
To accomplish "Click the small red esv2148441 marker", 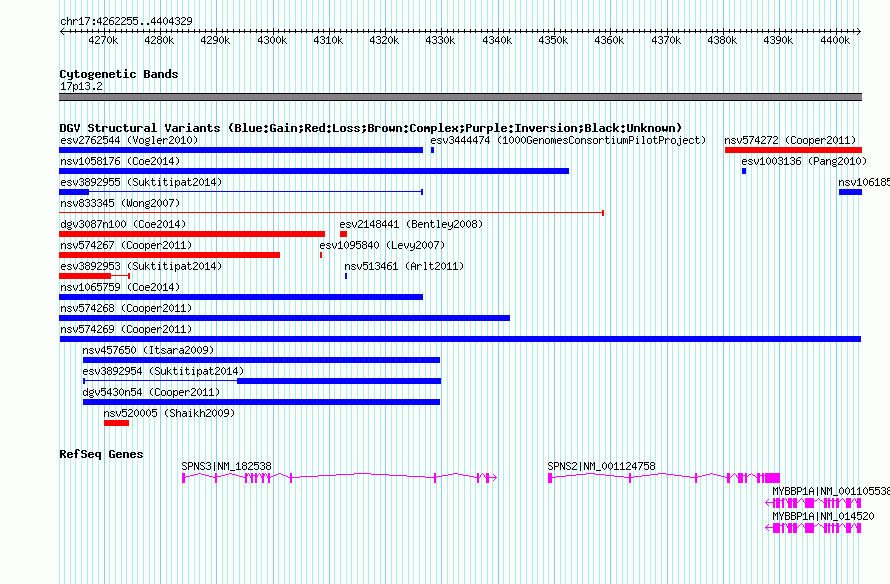I will pos(343,234).
